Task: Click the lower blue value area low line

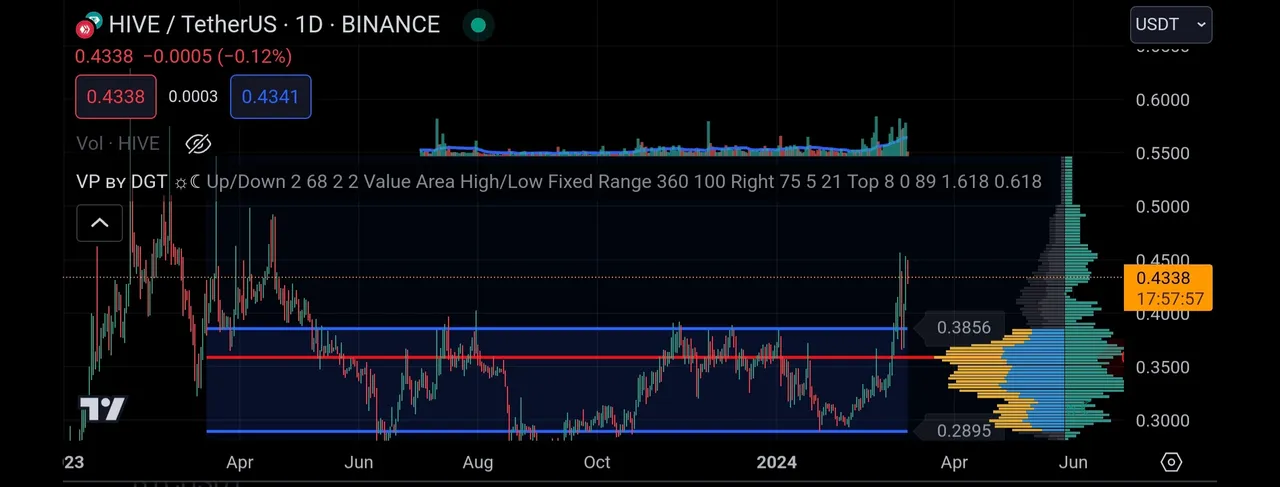Action: (x=556, y=431)
